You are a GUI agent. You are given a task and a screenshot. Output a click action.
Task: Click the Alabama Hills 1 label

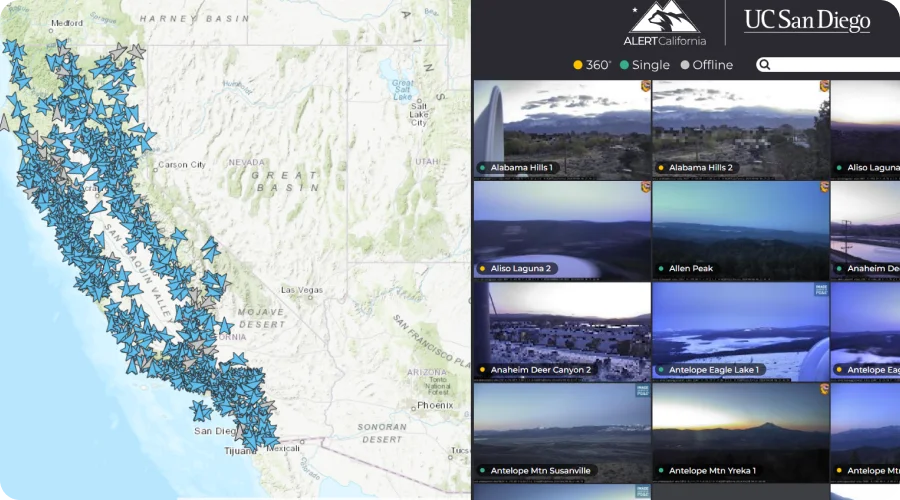tap(521, 168)
